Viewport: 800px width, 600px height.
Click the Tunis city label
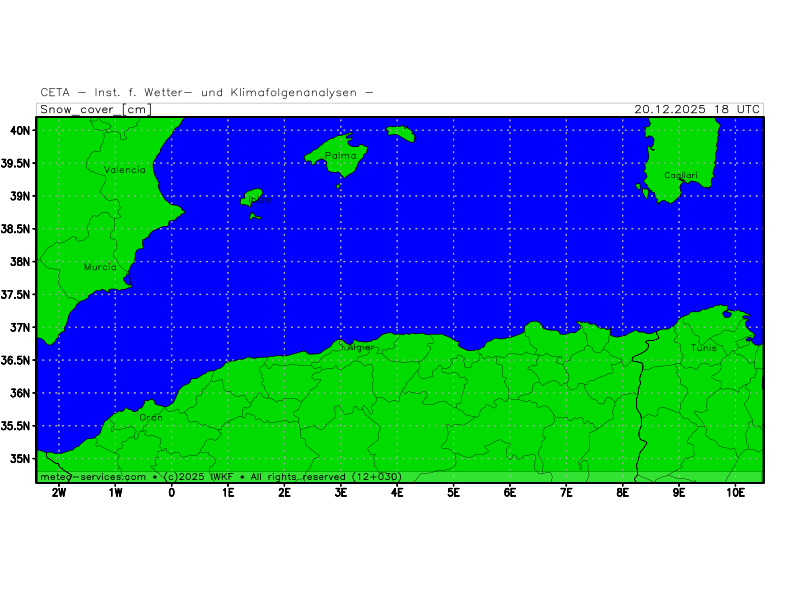(703, 348)
